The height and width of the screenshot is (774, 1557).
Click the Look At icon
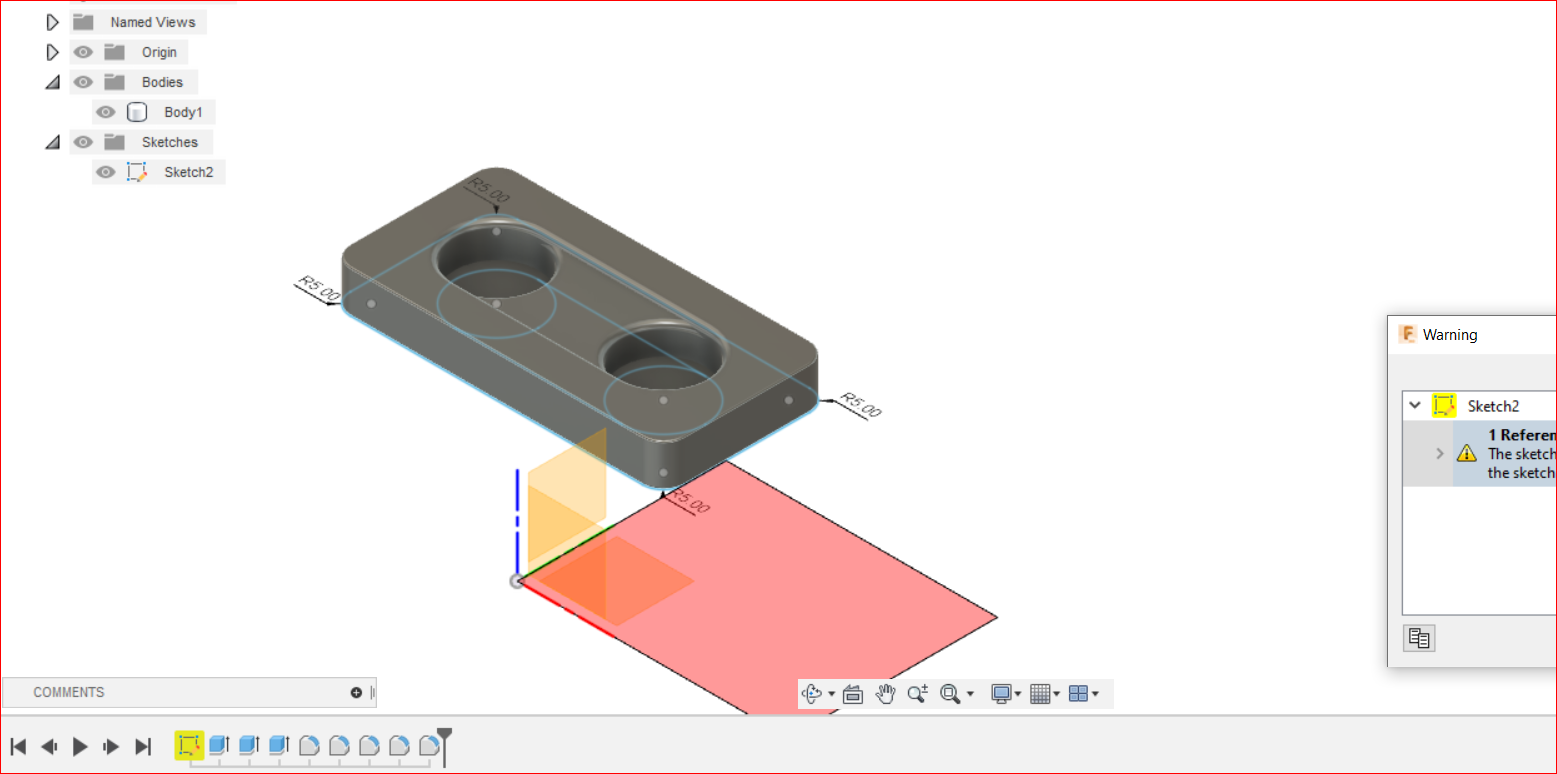(852, 693)
